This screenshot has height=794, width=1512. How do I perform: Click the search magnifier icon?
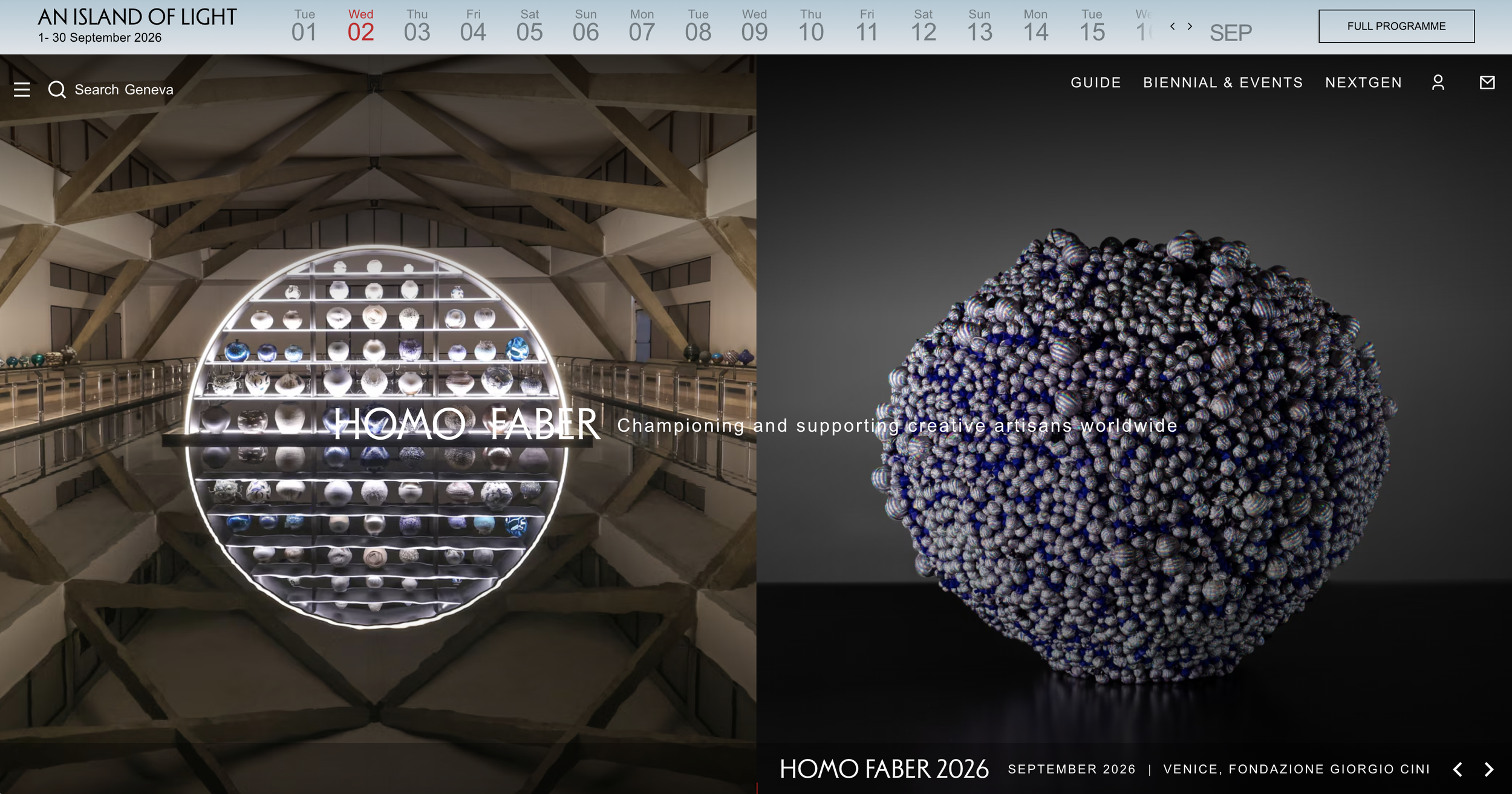click(57, 89)
